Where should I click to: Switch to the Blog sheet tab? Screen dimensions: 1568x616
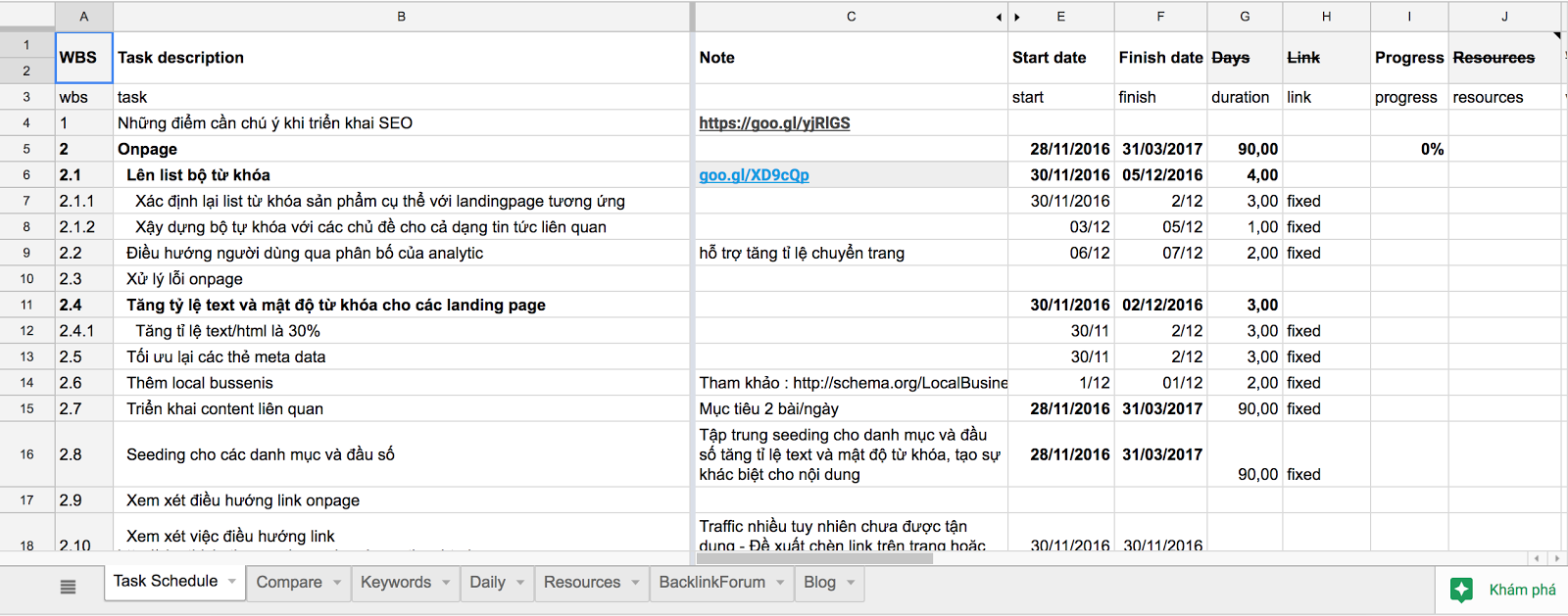pyautogui.click(x=819, y=582)
